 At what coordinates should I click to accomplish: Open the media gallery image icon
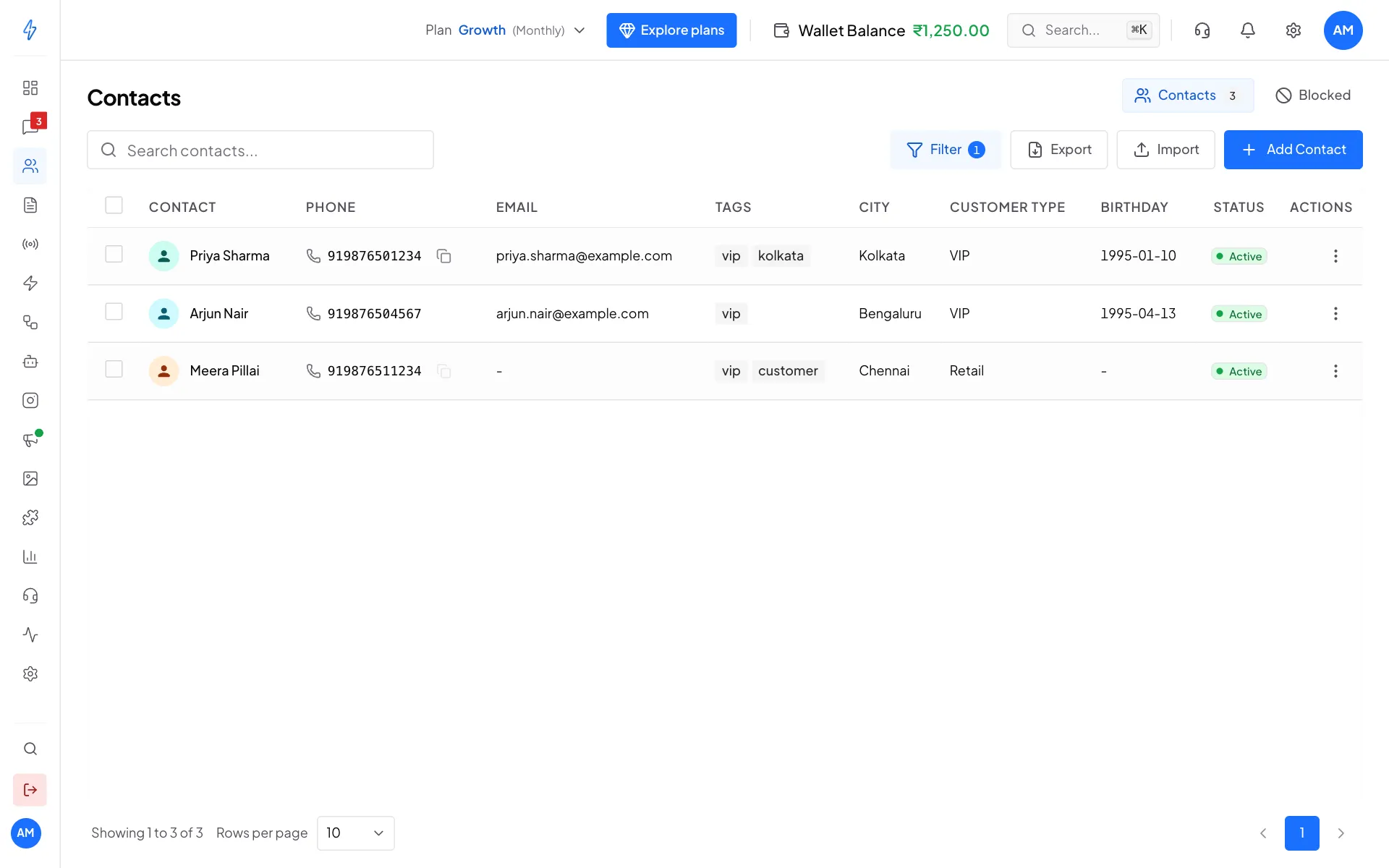coord(30,478)
